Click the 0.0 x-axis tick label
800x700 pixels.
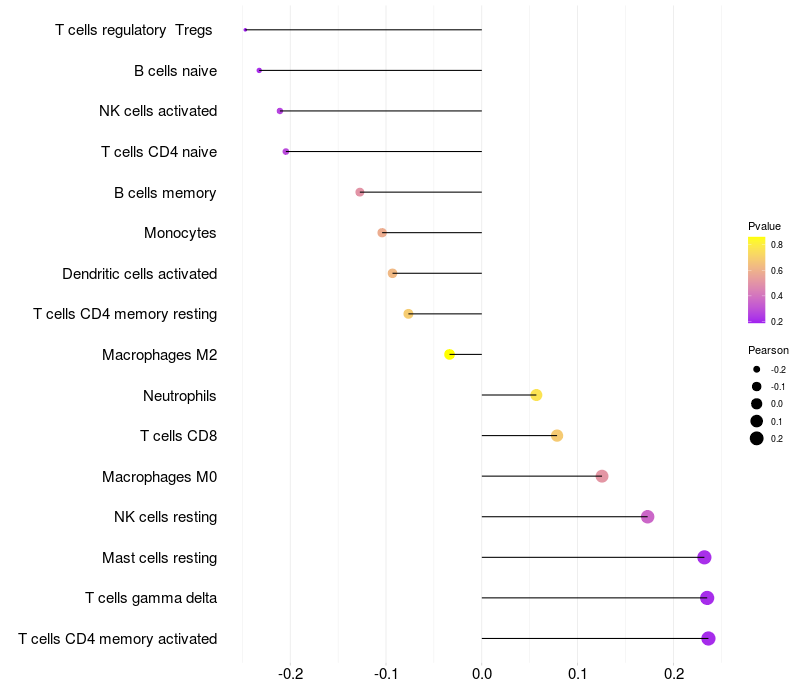tap(482, 674)
